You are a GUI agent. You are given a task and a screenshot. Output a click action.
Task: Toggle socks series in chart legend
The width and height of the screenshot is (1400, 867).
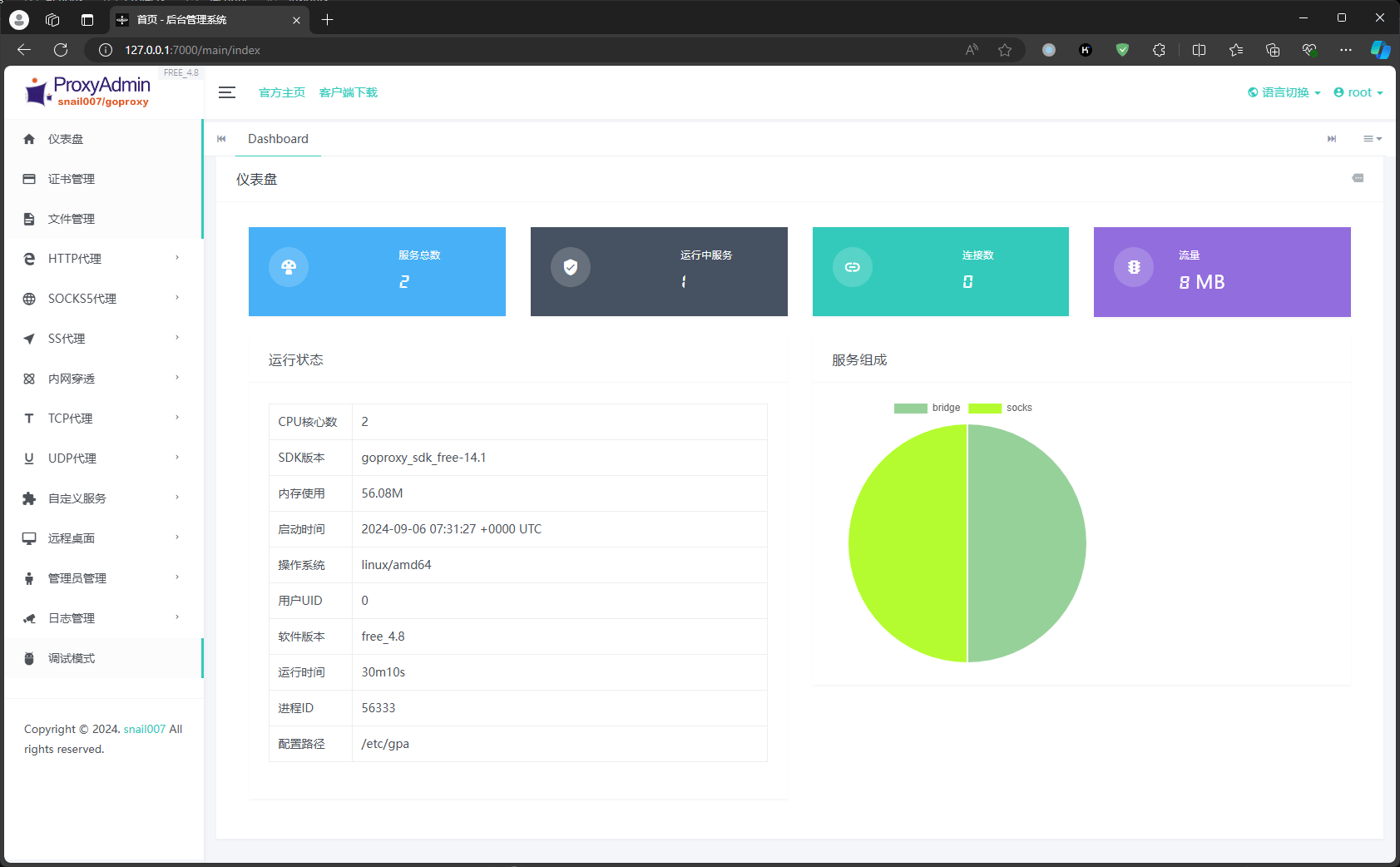[x=1000, y=408]
